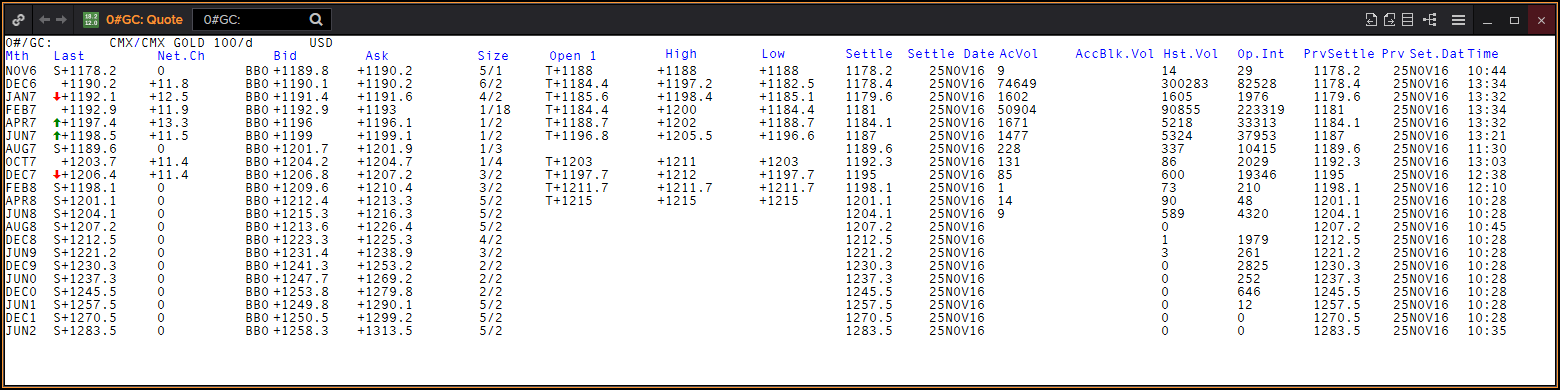Screen dimensions: 1560x390
Task: Click the stacked rows layout icon
Action: coord(1408,19)
